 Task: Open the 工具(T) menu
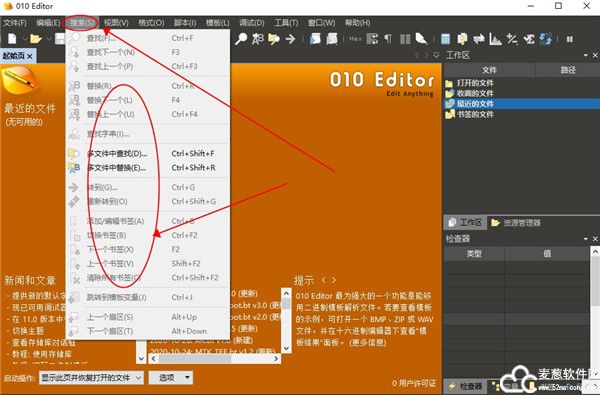(x=286, y=23)
